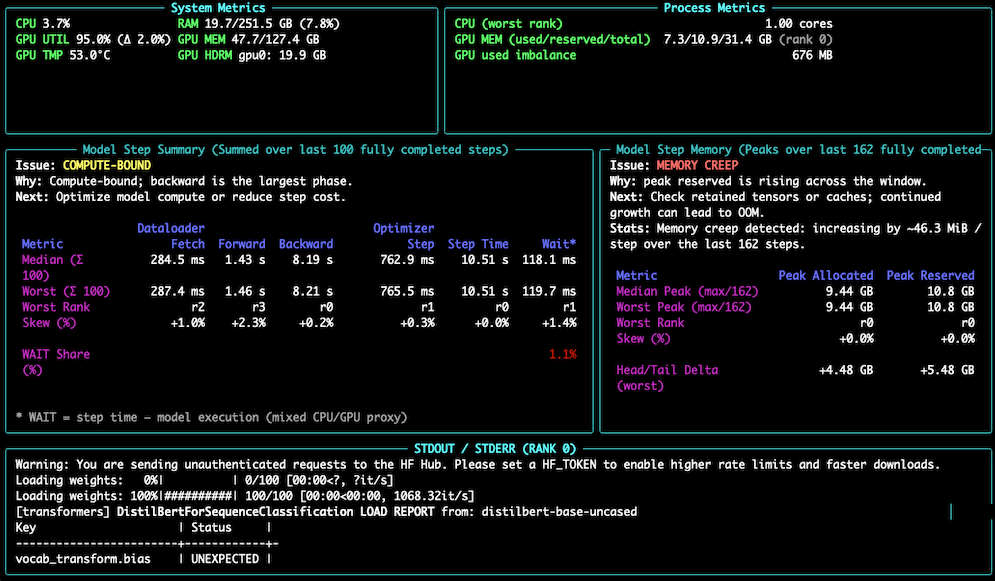Image resolution: width=995 pixels, height=581 pixels.
Task: Select the COMPUTE-BOUND issue label
Action: (107, 166)
